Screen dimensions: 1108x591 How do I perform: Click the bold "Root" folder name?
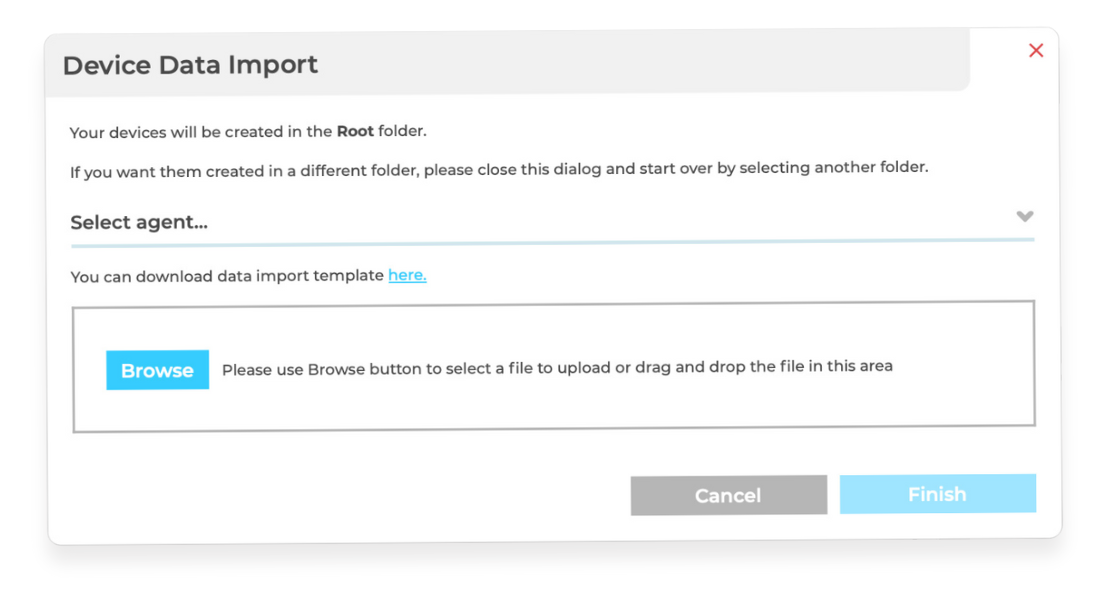(x=355, y=131)
